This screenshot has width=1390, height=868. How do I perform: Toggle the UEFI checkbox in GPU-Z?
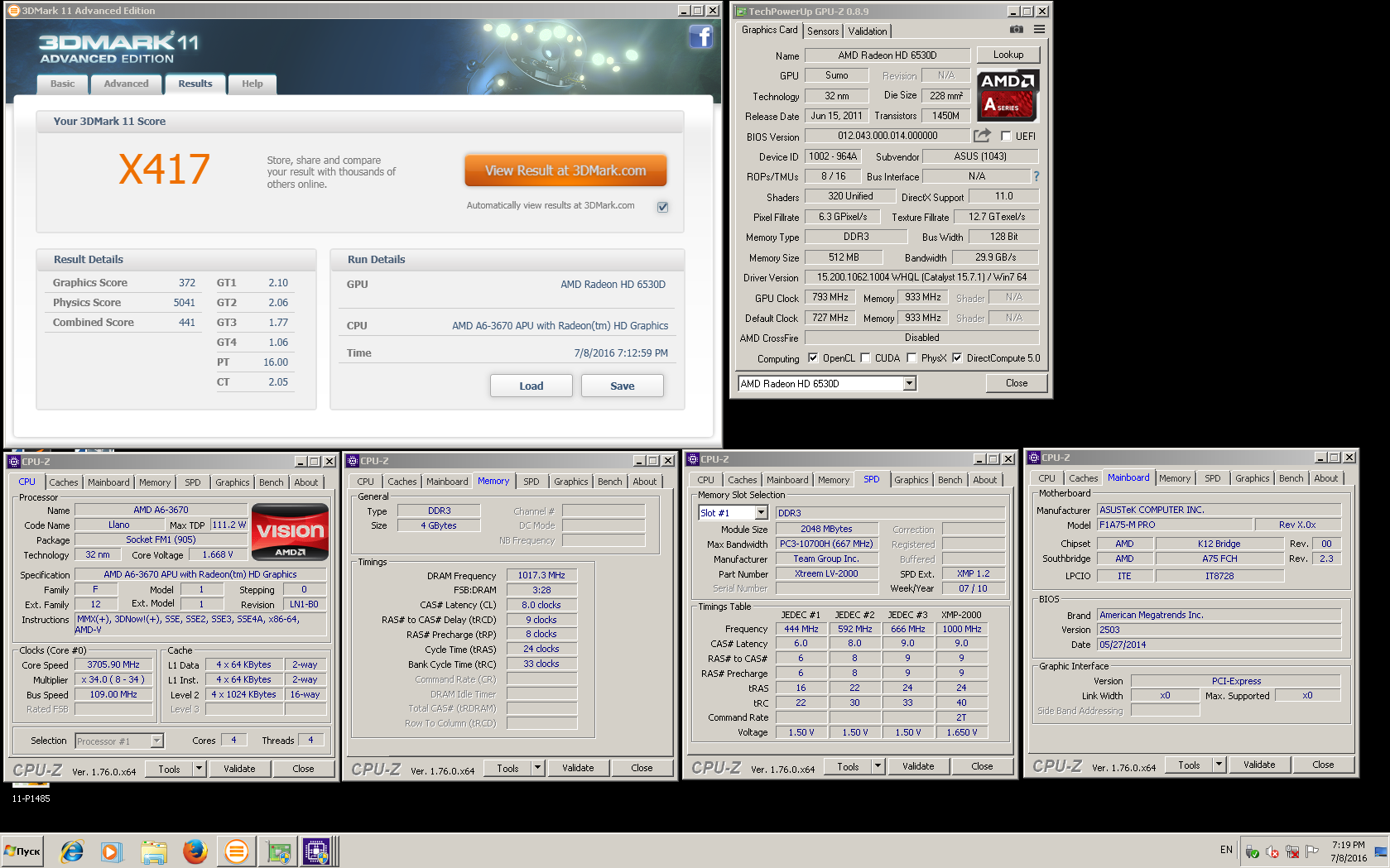pyautogui.click(x=1006, y=137)
